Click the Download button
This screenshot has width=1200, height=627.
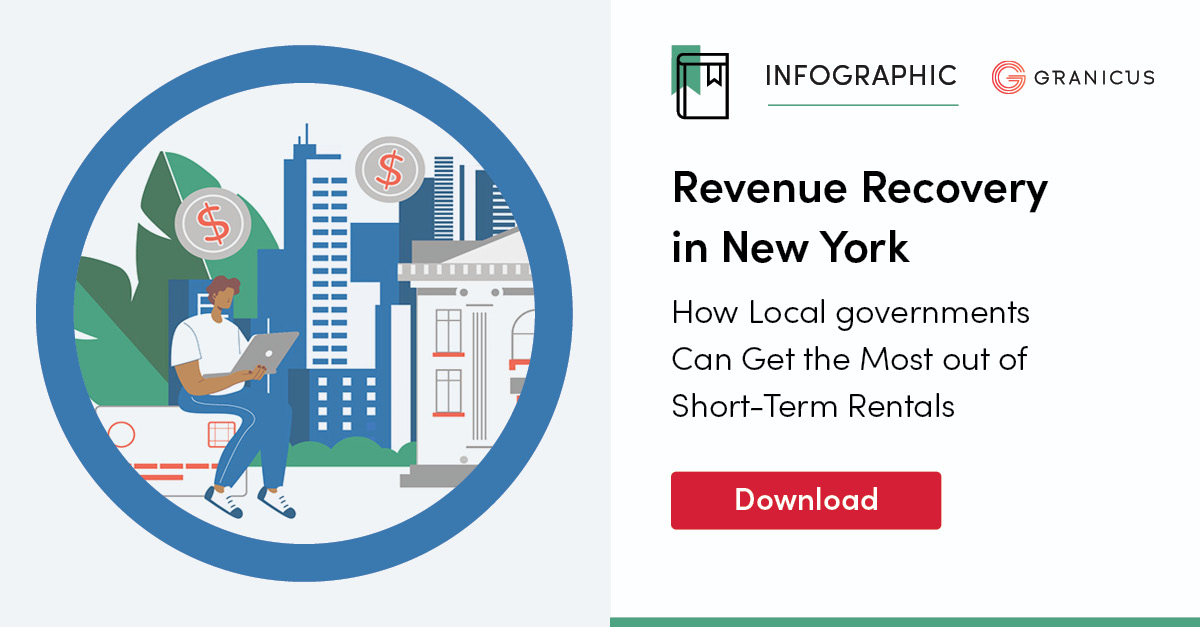click(x=806, y=500)
